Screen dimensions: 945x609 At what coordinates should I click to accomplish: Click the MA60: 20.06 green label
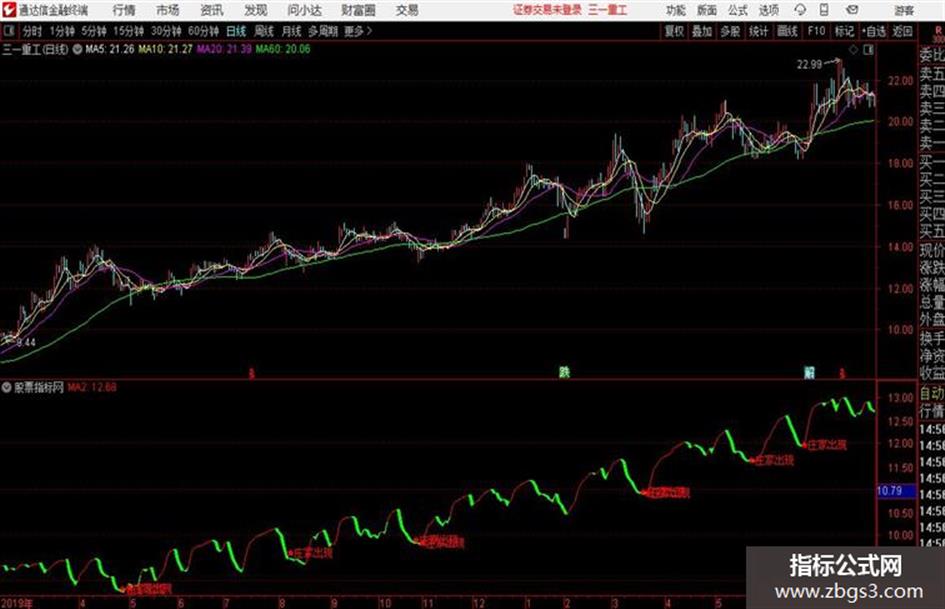click(283, 49)
